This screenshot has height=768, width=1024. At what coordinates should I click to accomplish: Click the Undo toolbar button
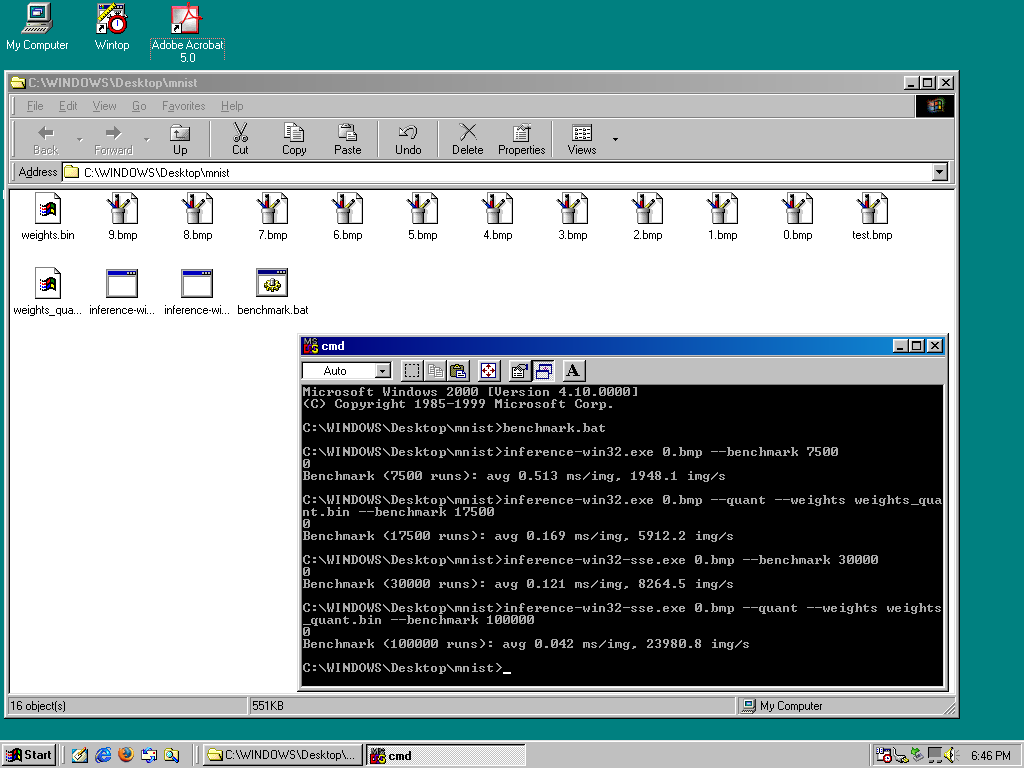pyautogui.click(x=408, y=139)
